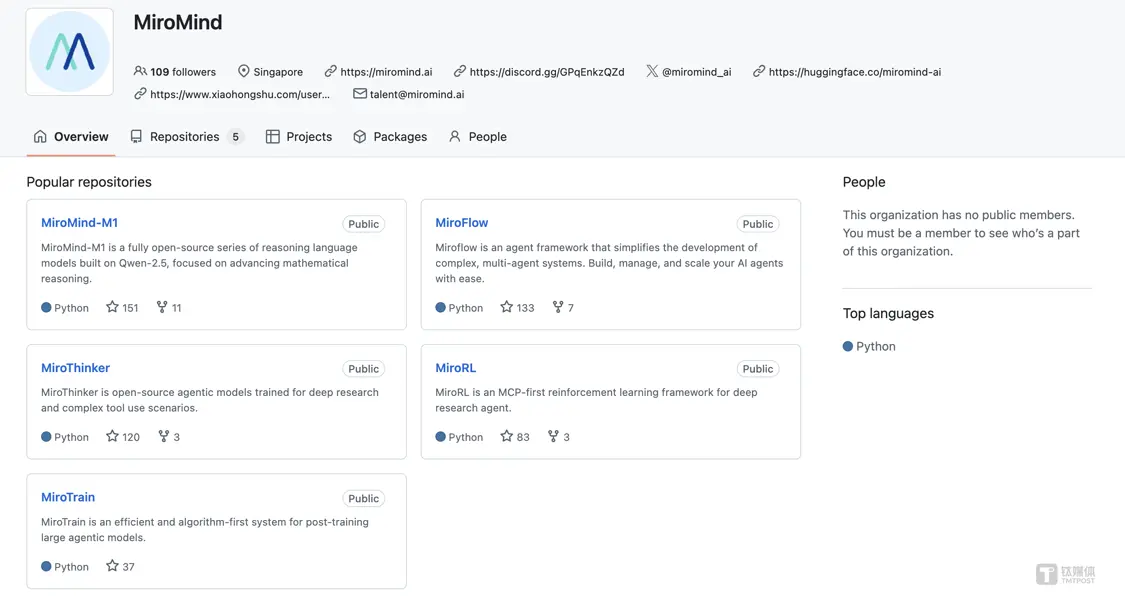Click the MiroMind organization avatar logo

click(x=69, y=52)
